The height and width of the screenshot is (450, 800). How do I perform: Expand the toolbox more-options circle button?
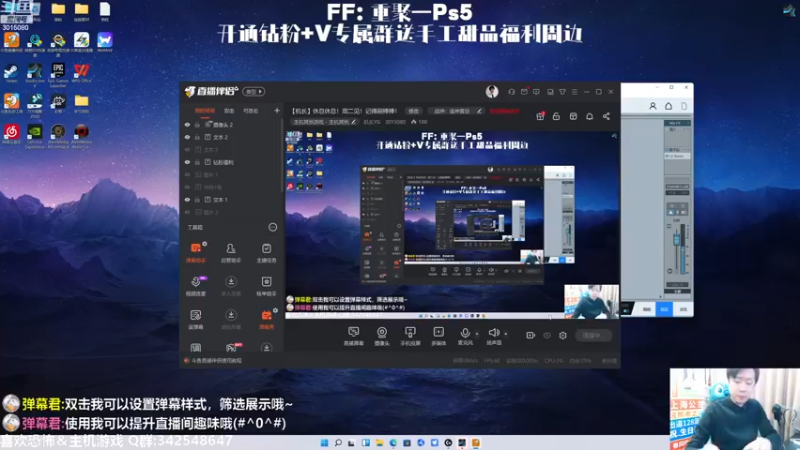tap(273, 227)
